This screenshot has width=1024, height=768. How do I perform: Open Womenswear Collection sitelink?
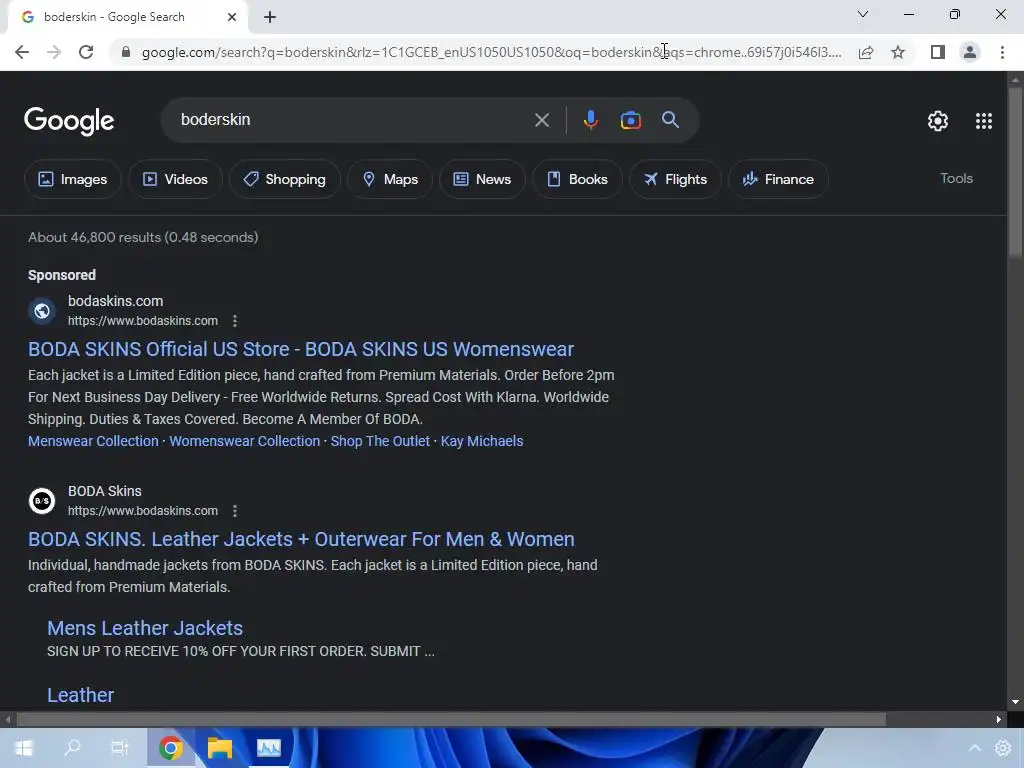pos(245,441)
